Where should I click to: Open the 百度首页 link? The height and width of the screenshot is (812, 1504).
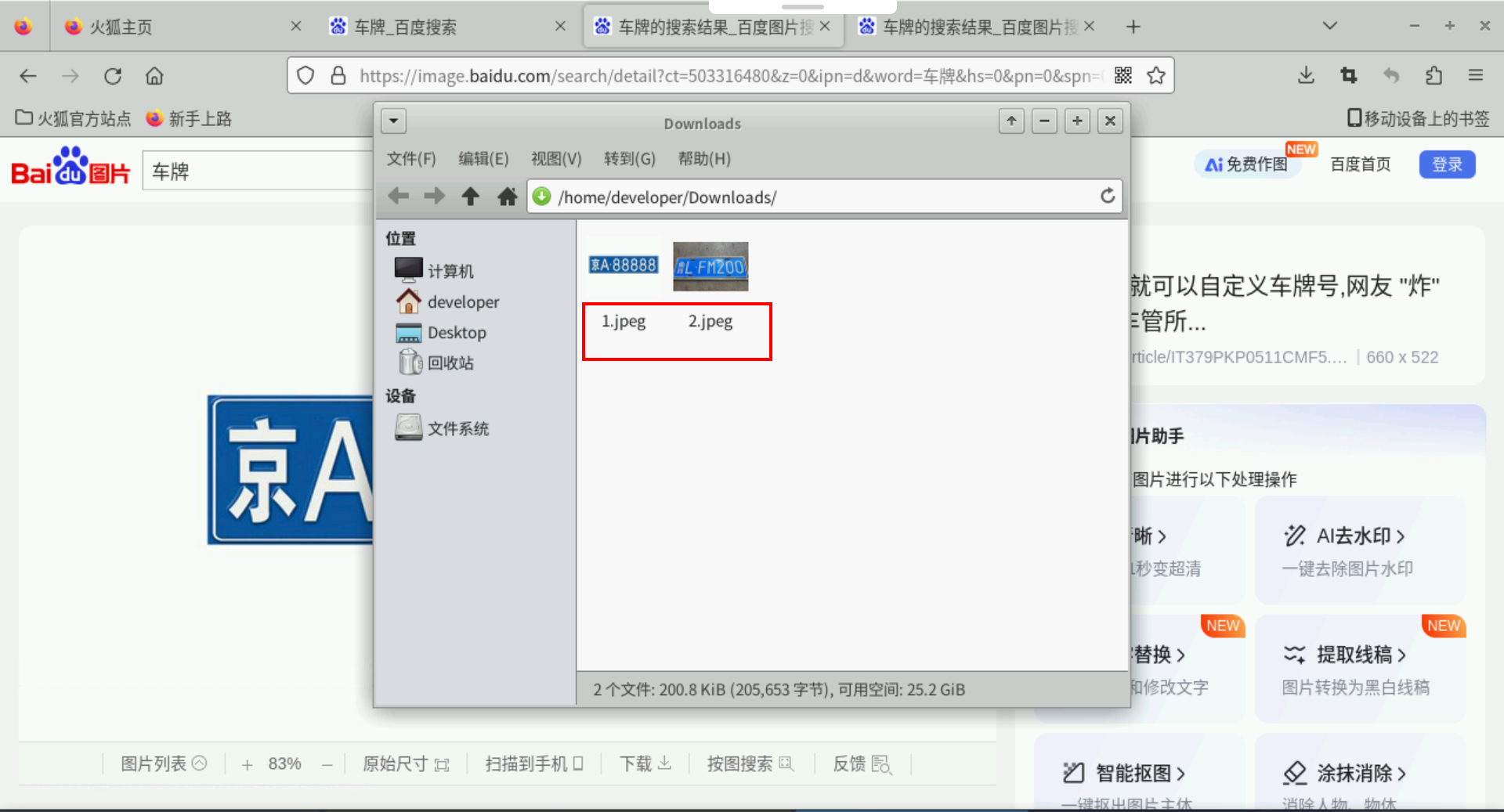pos(1361,164)
